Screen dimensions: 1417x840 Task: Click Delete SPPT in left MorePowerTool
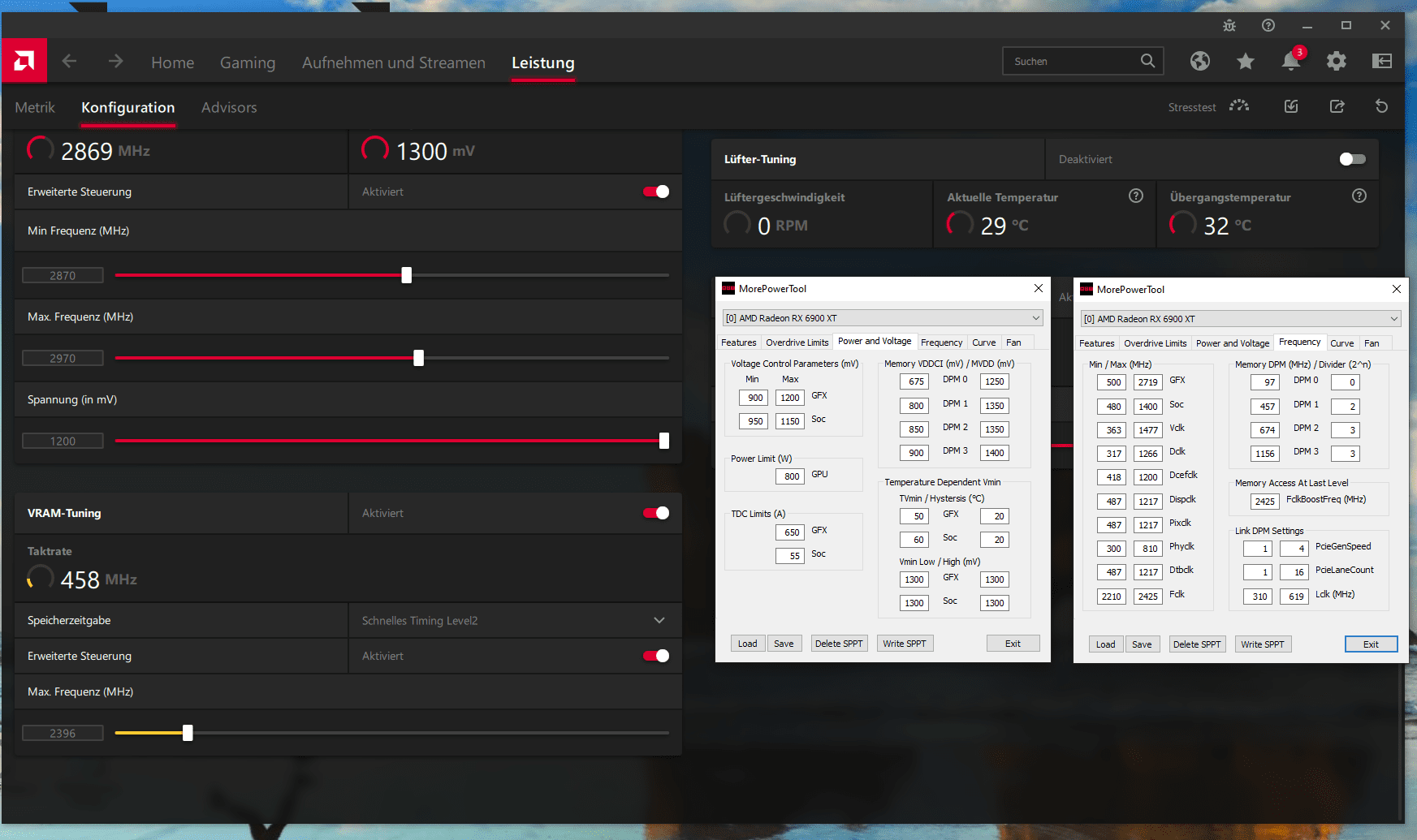coord(839,644)
